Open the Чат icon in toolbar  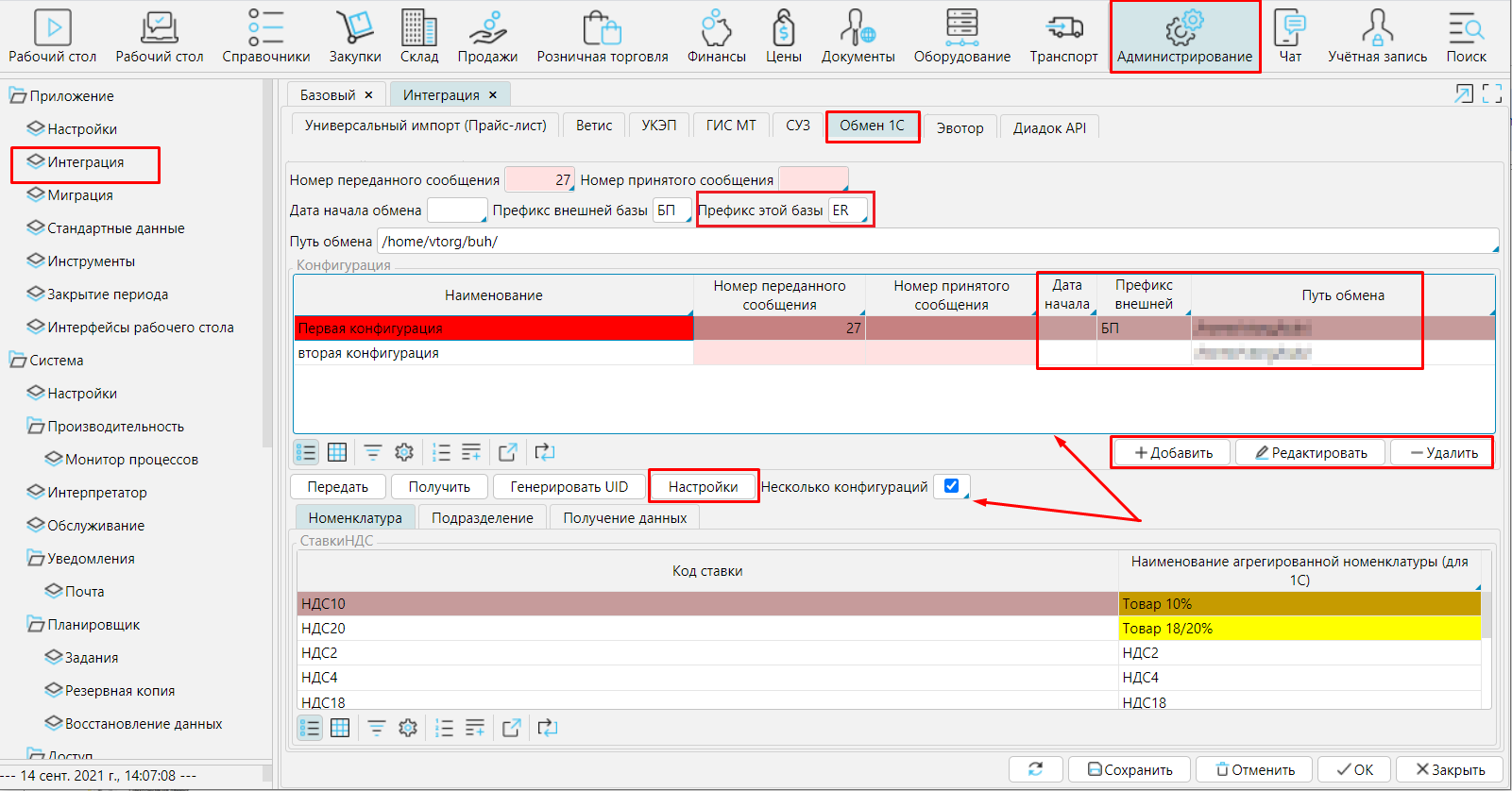(1289, 37)
